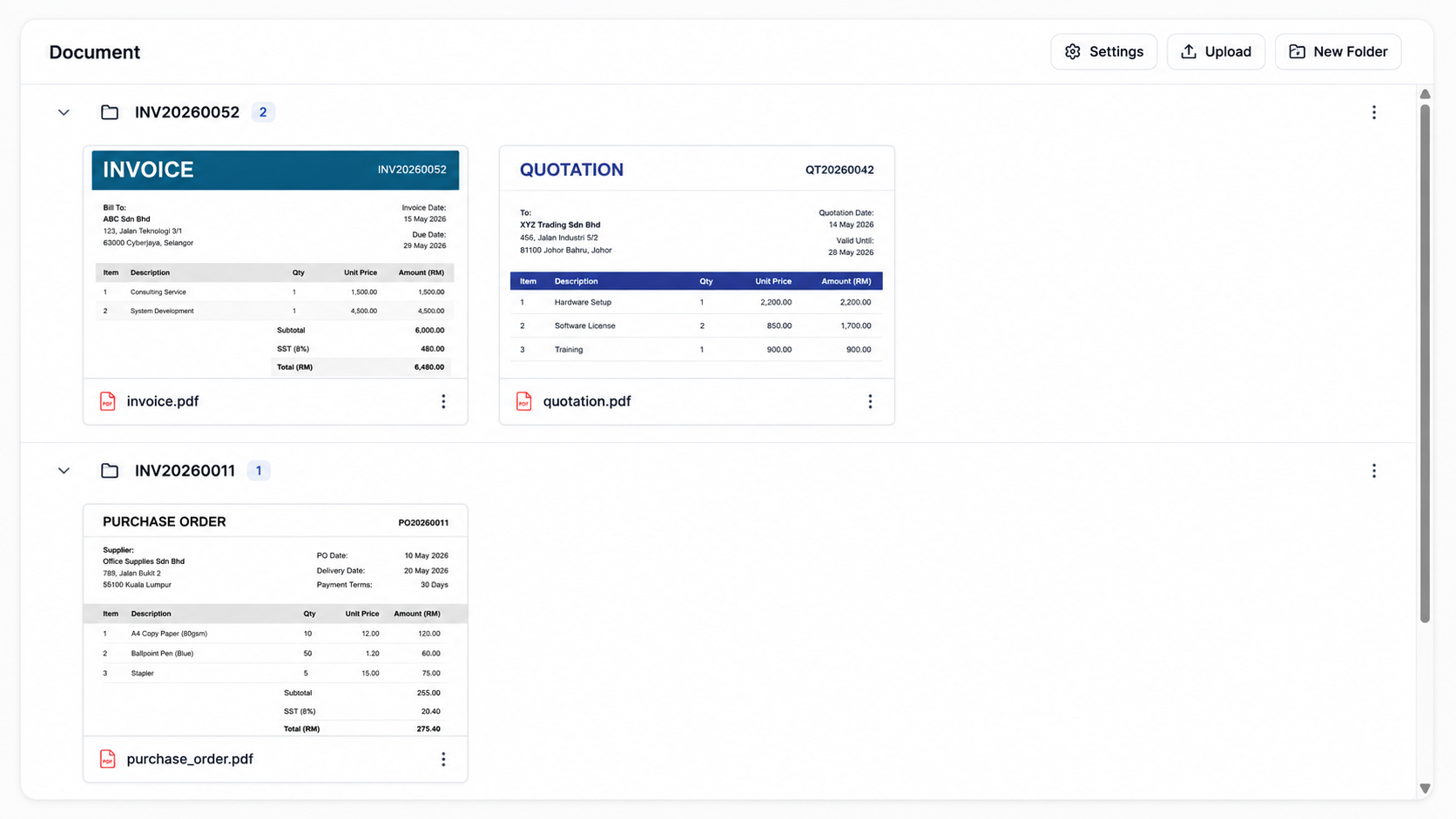The height and width of the screenshot is (819, 1456).
Task: Create a New Folder
Action: (x=1338, y=51)
